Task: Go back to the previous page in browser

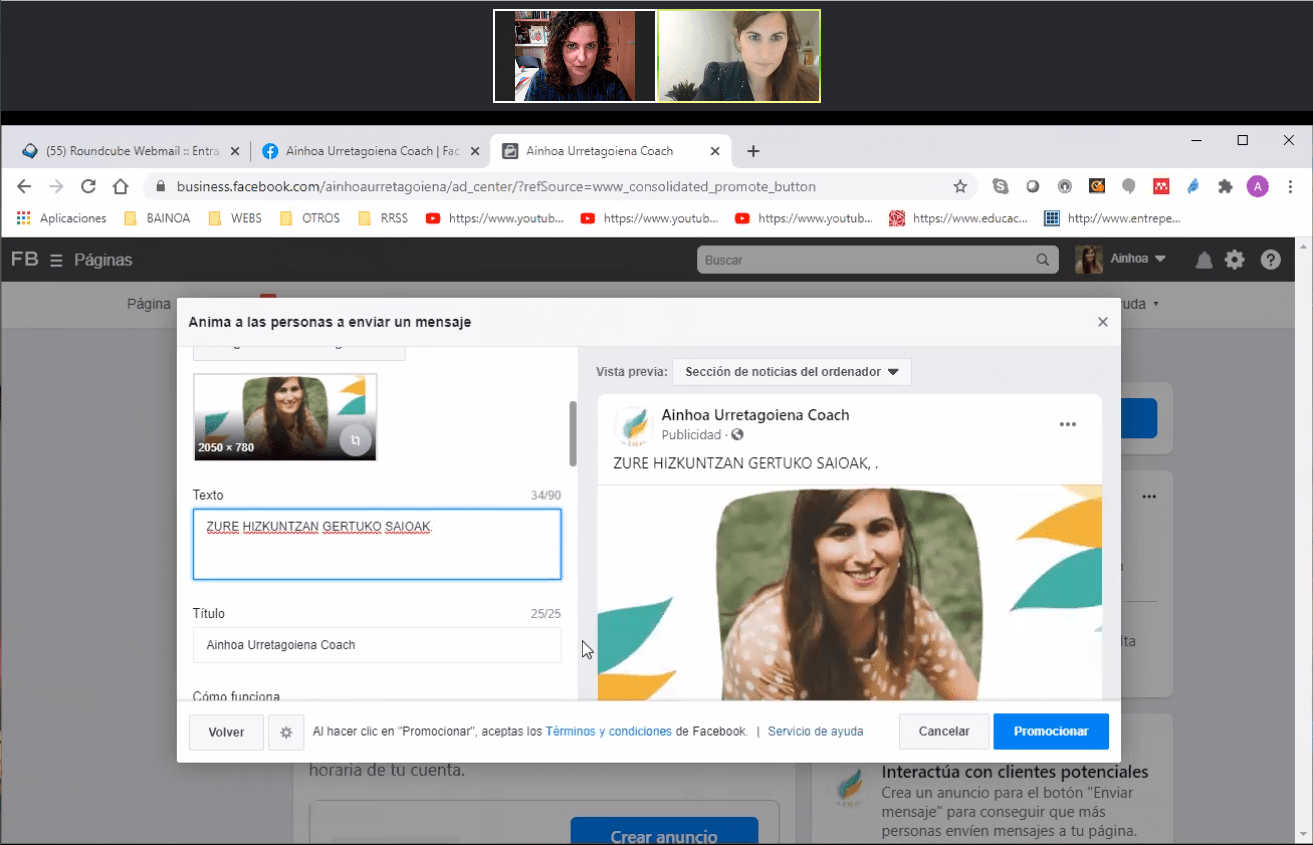Action: pos(24,186)
